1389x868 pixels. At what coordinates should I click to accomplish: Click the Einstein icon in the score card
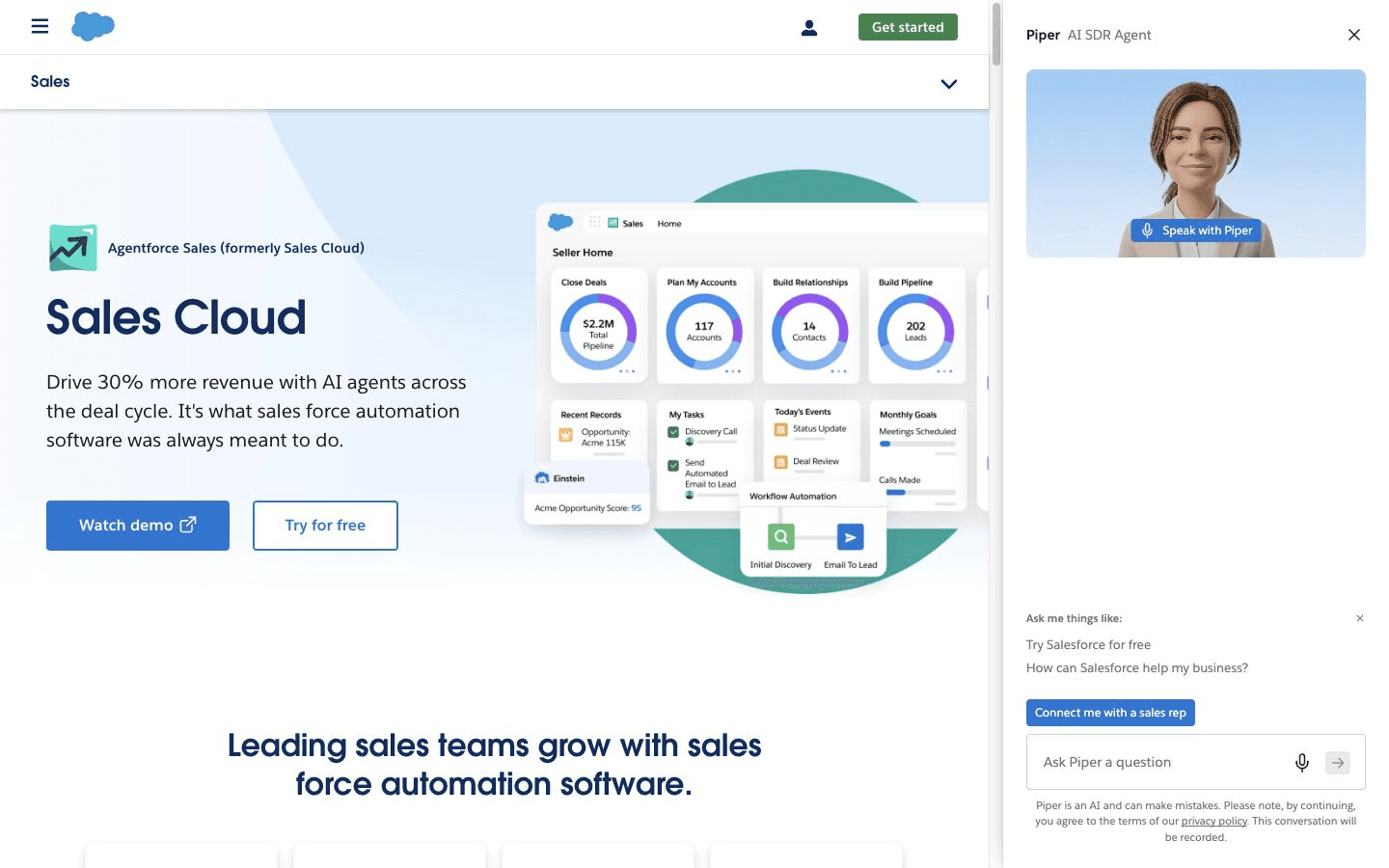(x=542, y=478)
